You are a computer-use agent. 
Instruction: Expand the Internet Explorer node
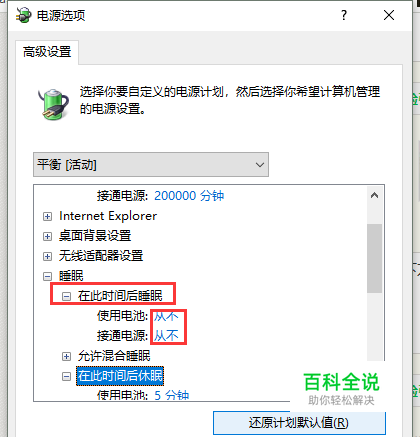coord(47,217)
